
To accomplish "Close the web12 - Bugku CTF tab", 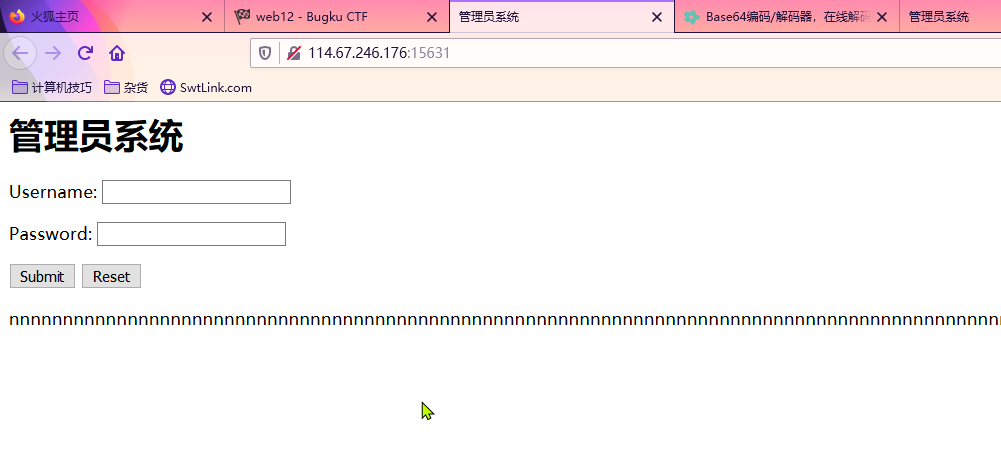I will tap(432, 17).
